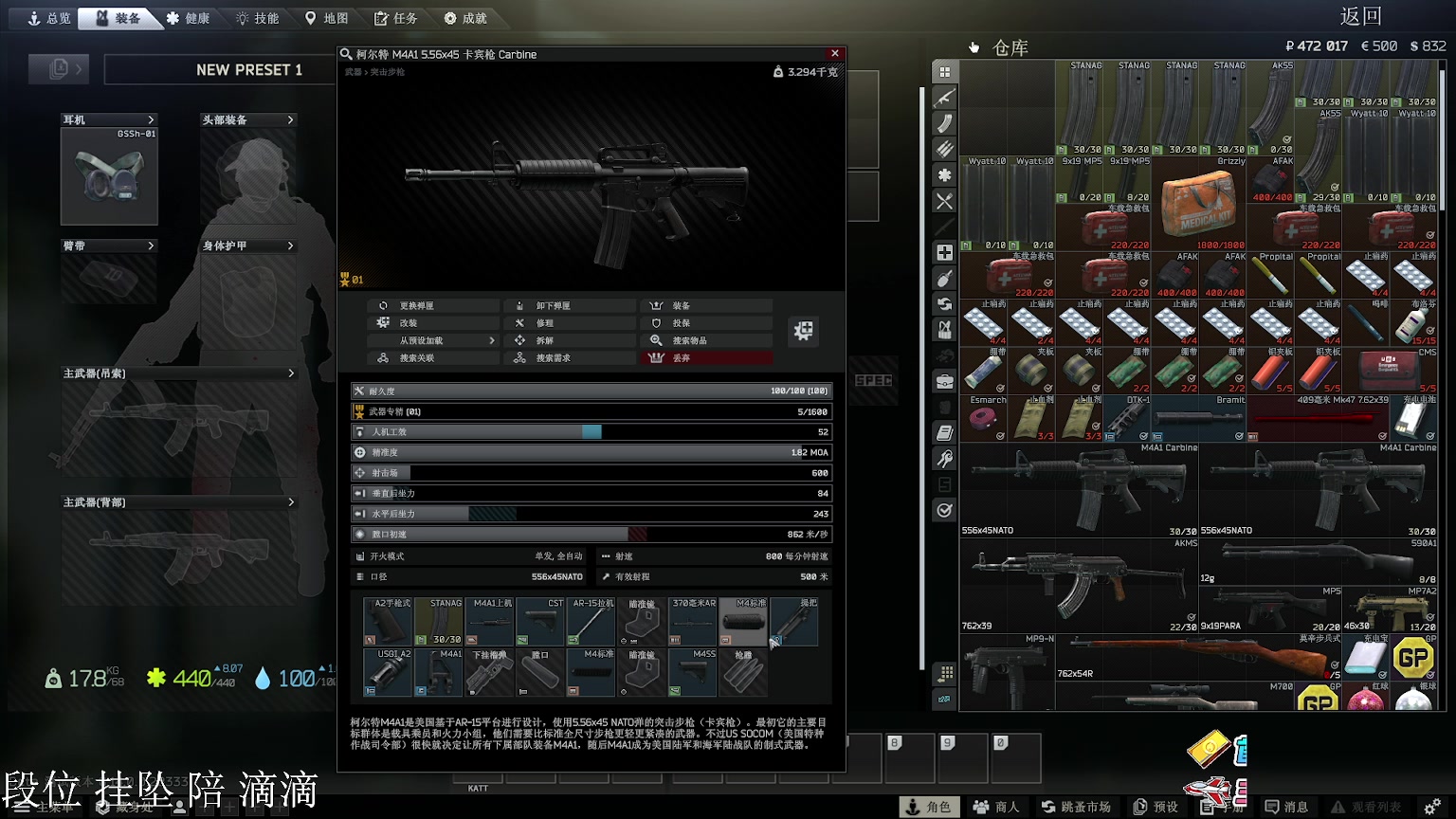
Task: Click the 搜索需求 required search action
Action: point(570,357)
